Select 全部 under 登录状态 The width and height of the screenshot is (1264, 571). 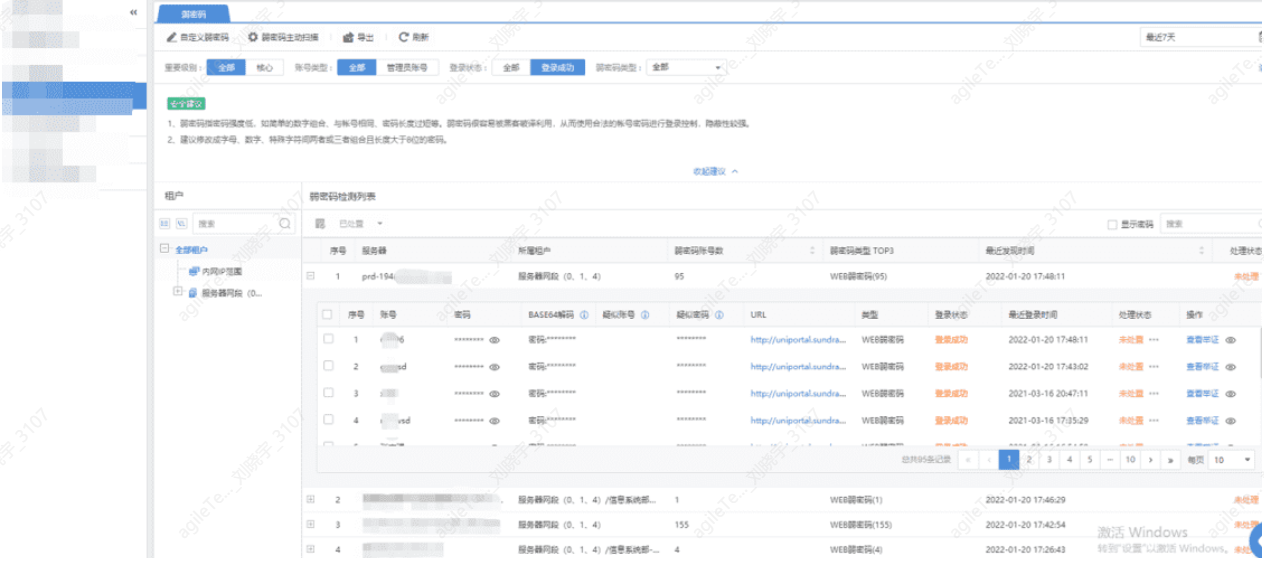[511, 68]
